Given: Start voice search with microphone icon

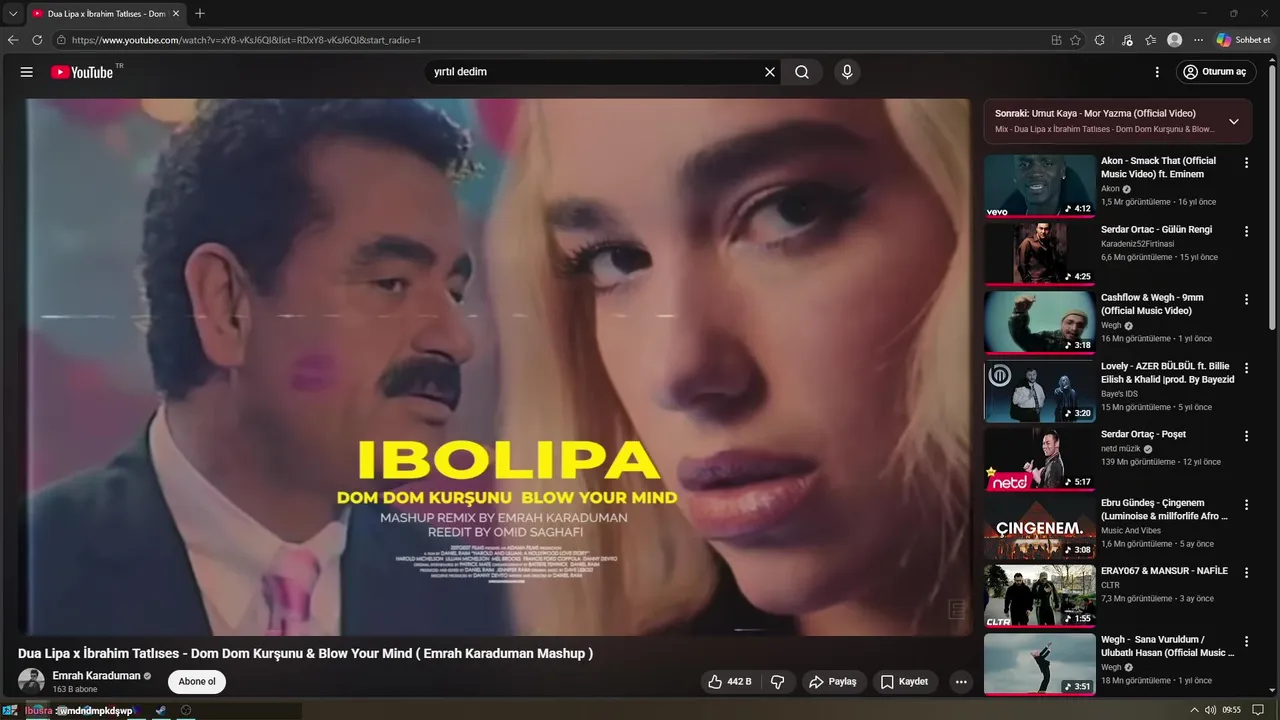Looking at the screenshot, I should coord(847,72).
